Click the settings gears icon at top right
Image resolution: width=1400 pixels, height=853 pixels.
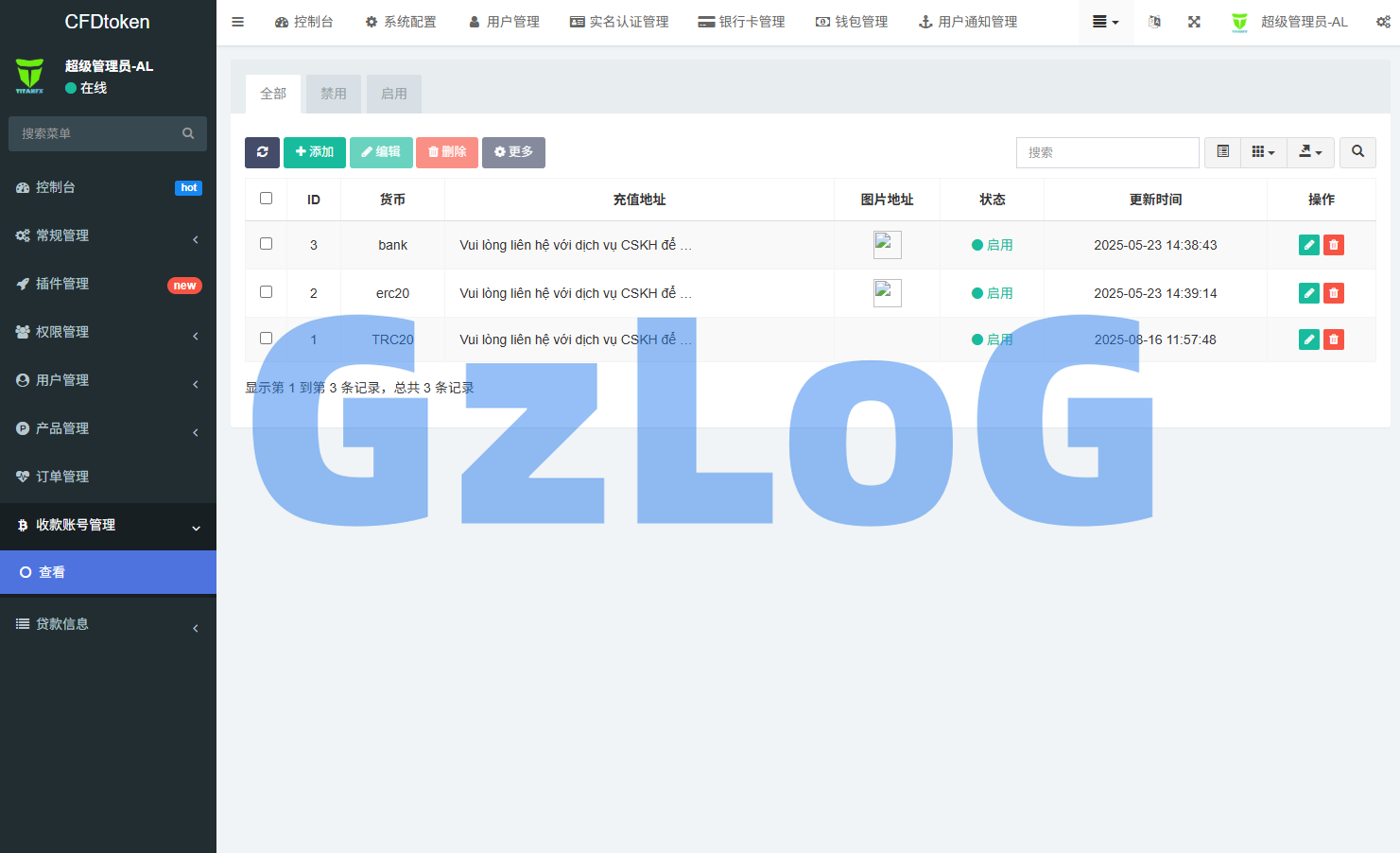point(1382,22)
